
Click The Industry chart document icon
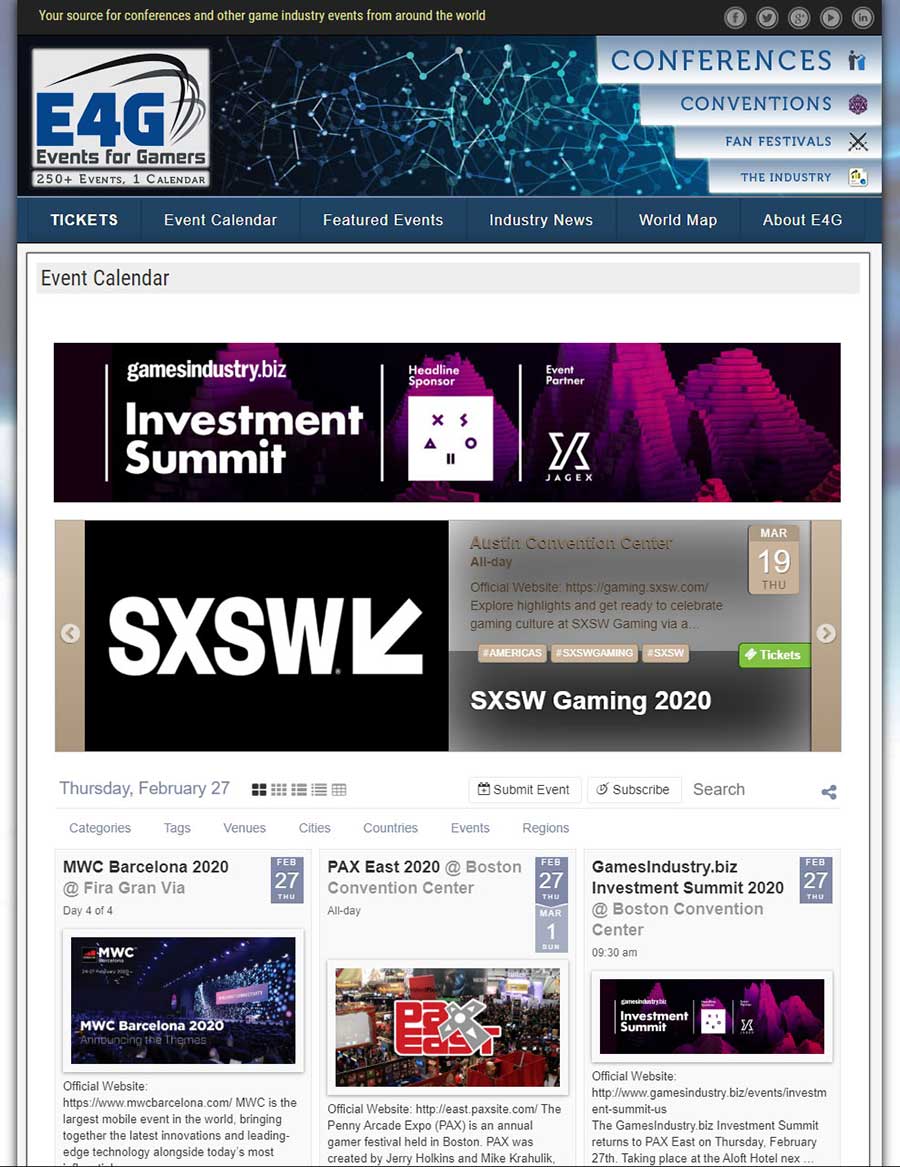click(x=858, y=177)
